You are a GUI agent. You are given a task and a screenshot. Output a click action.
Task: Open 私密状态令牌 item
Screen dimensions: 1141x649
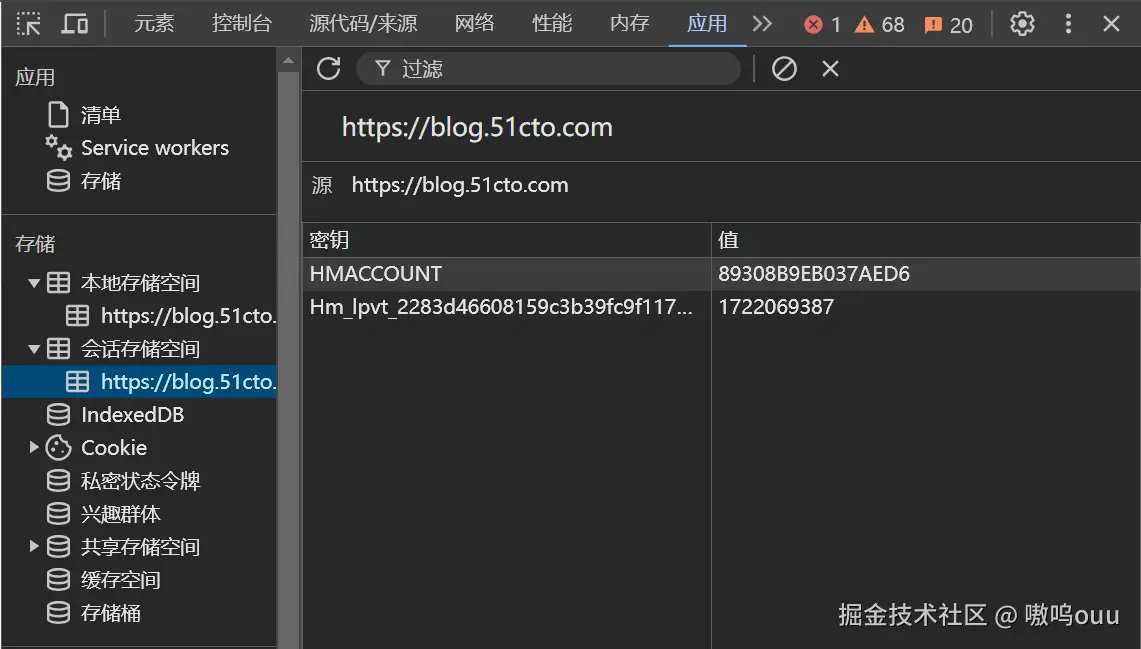point(140,481)
